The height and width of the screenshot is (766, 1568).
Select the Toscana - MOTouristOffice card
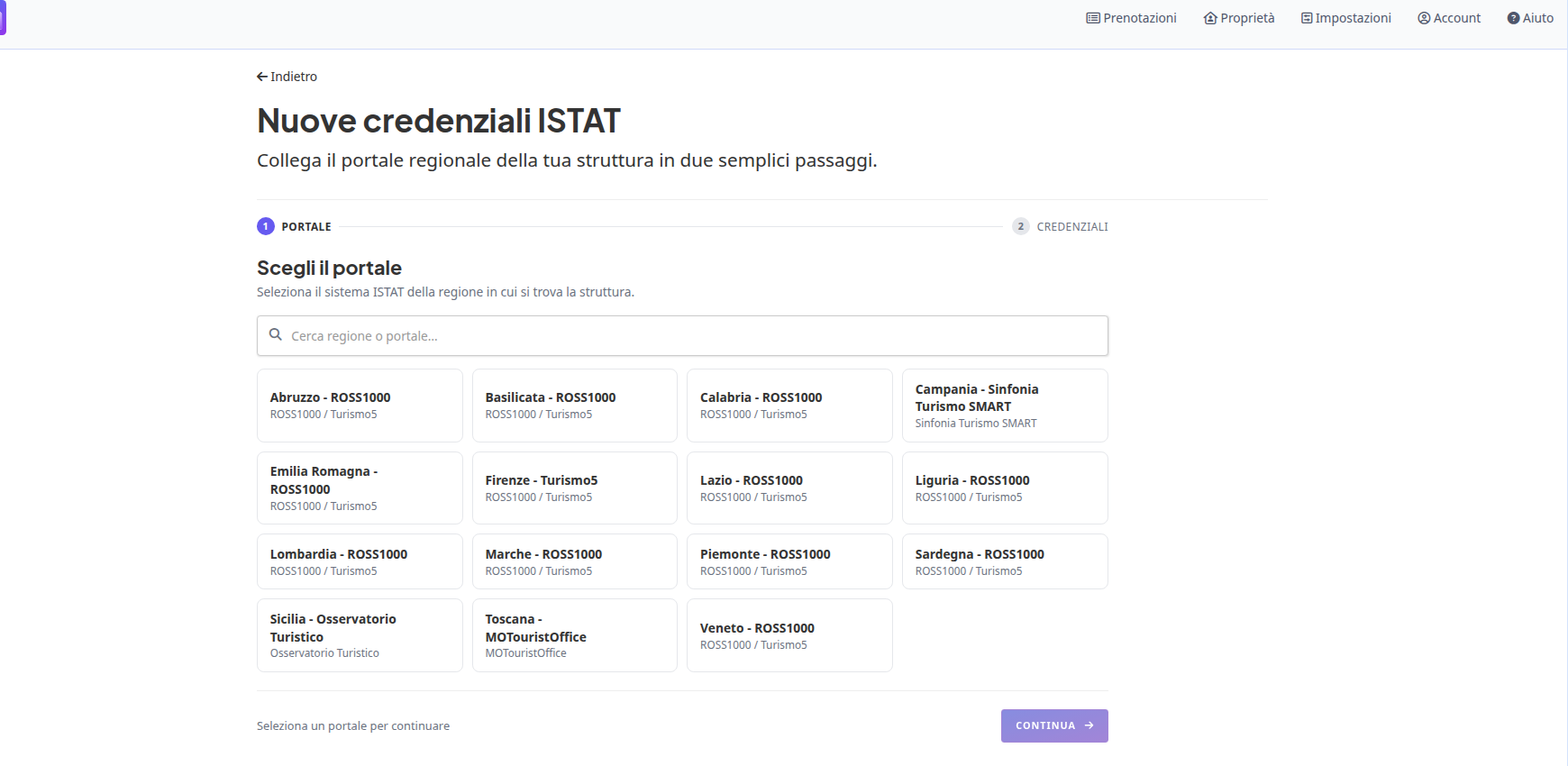pos(575,635)
